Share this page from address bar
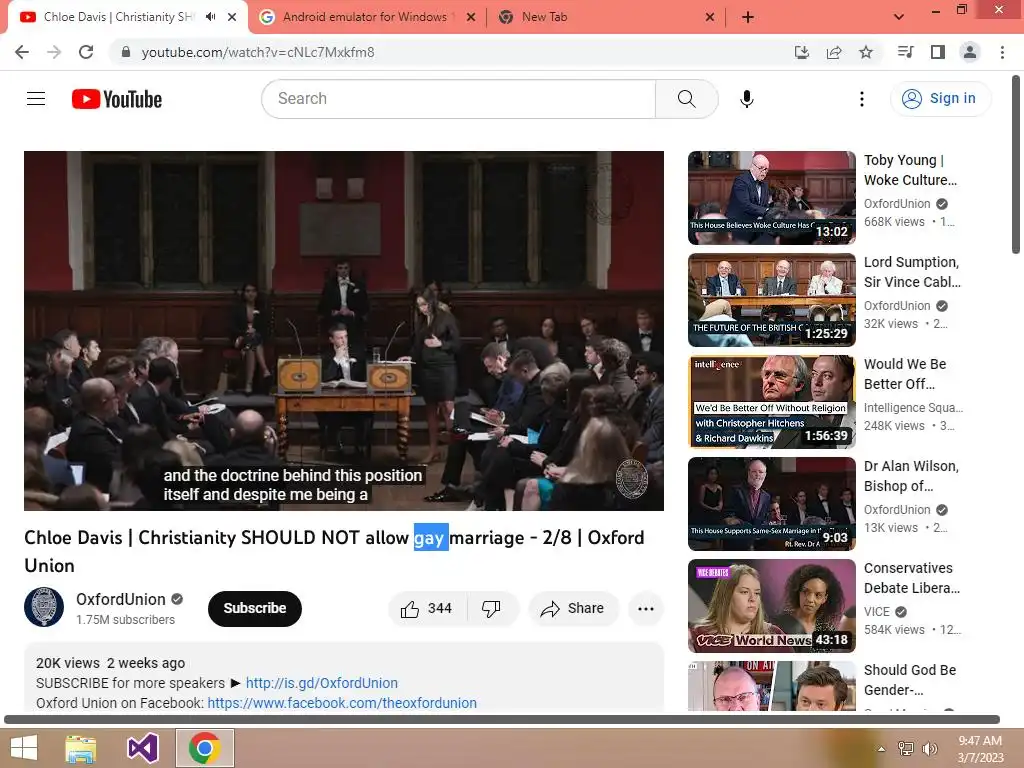Image resolution: width=1024 pixels, height=768 pixels. [x=833, y=52]
